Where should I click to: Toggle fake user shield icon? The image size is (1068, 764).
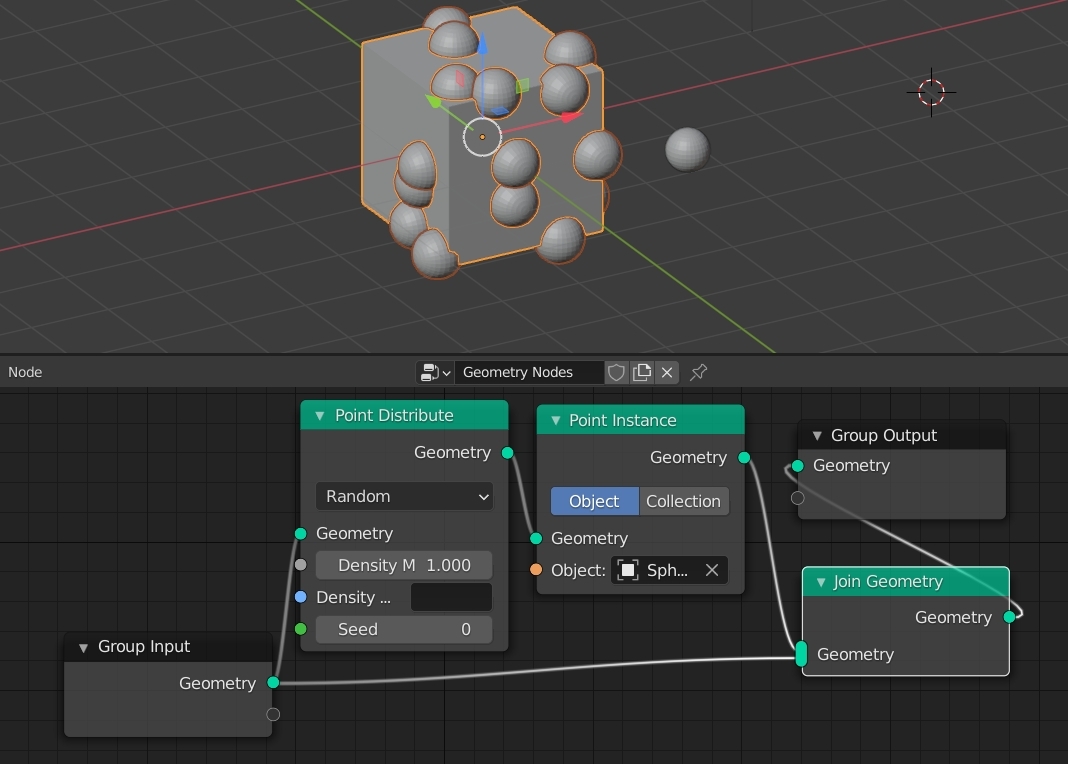pos(617,372)
